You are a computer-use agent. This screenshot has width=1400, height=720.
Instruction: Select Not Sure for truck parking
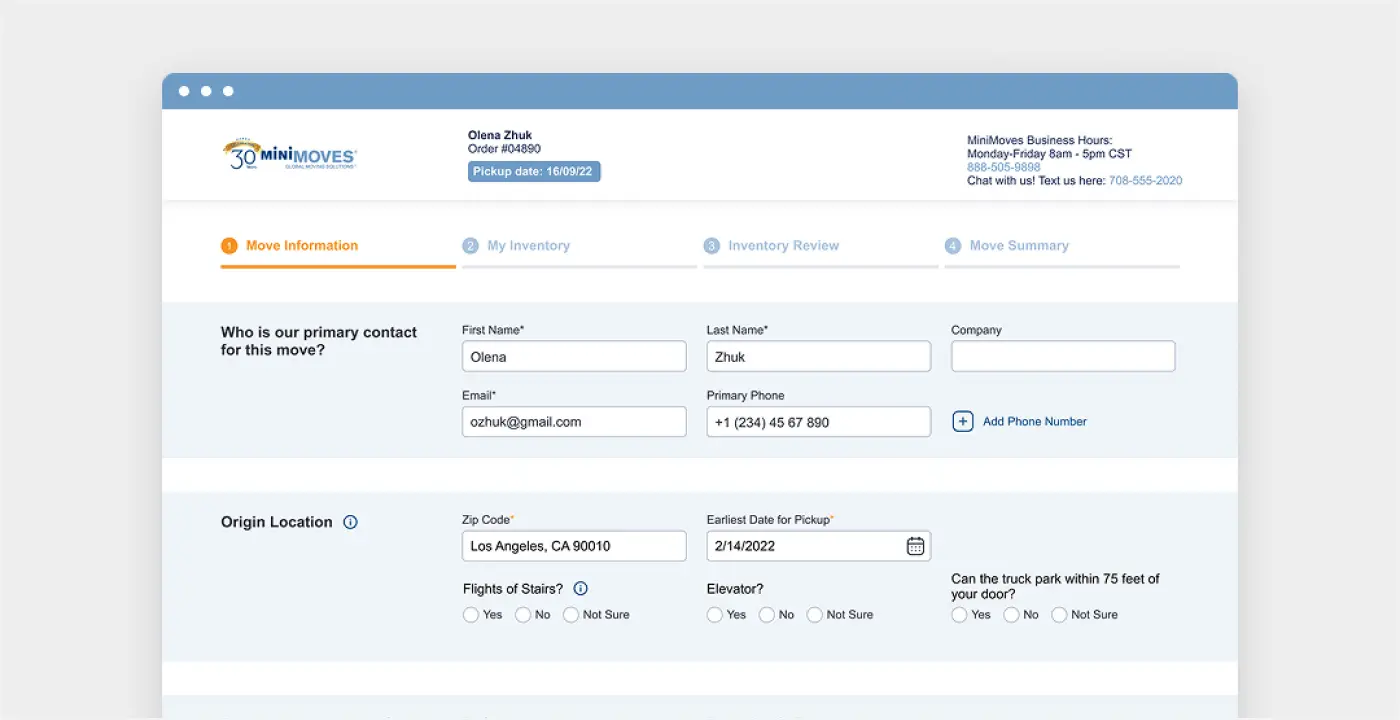[1059, 615]
